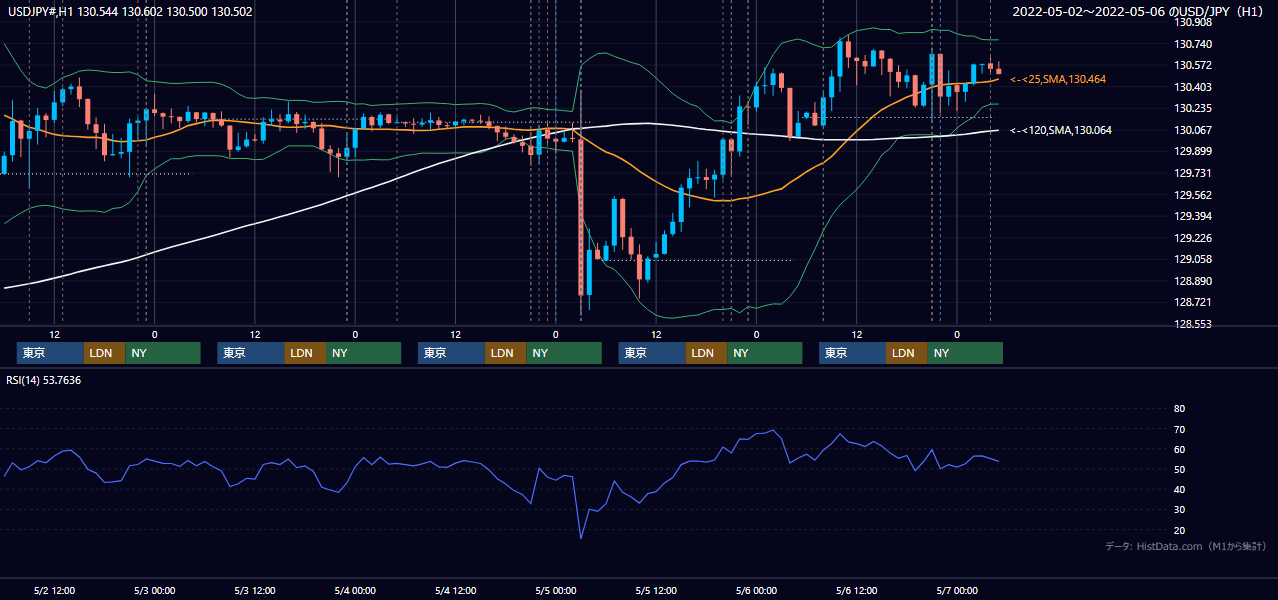The image size is (1278, 600).
Task: Click price axis label 129.899
Action: click(1193, 152)
